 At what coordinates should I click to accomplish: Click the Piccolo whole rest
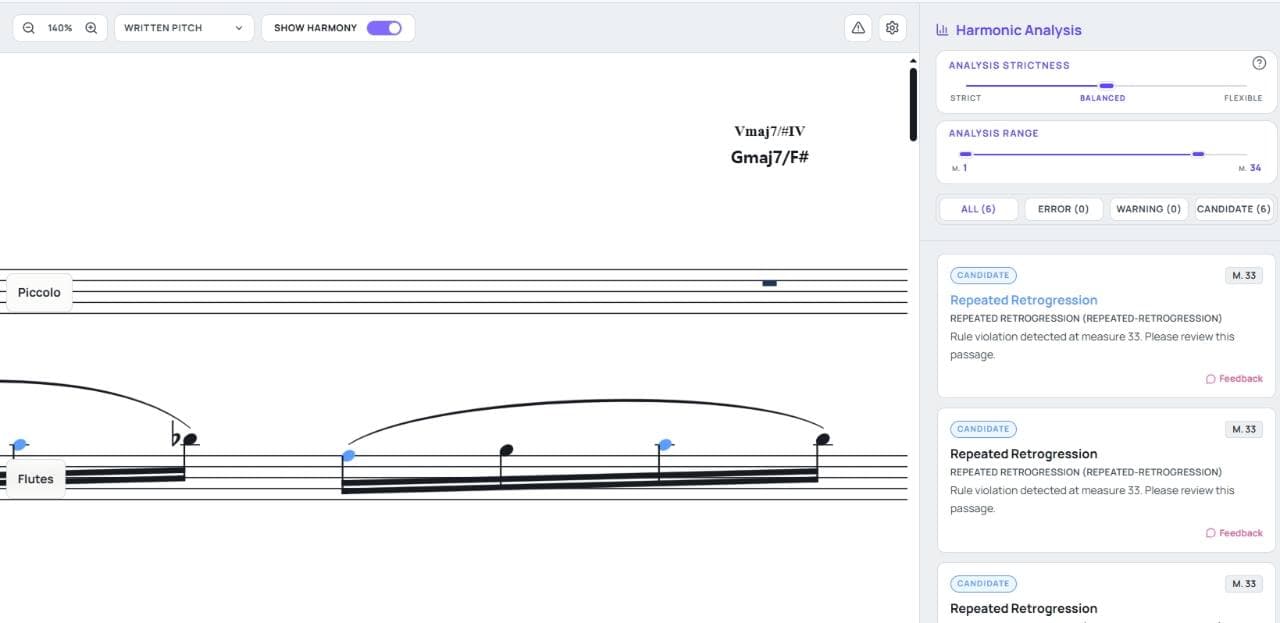(769, 283)
